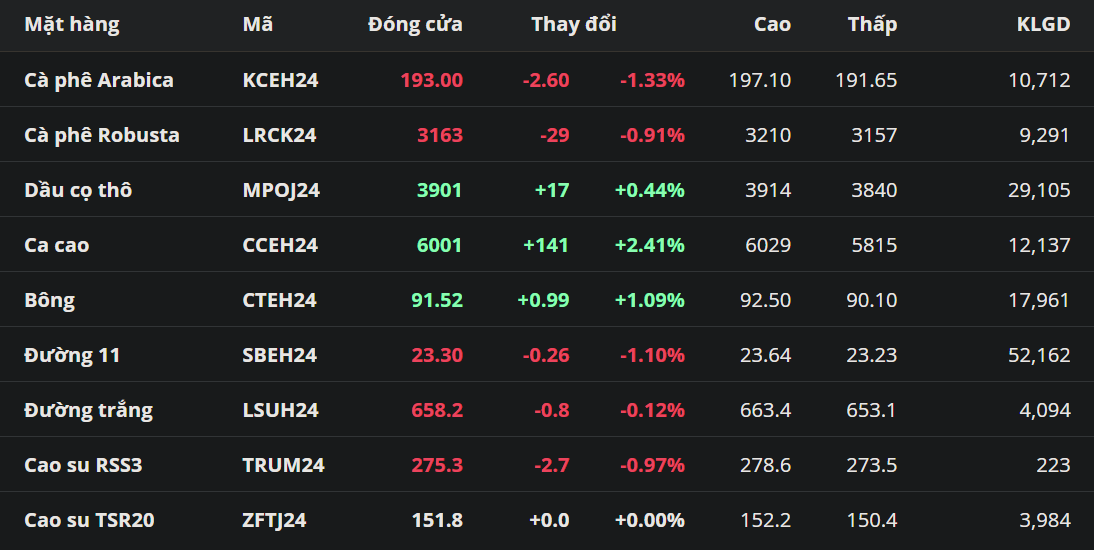This screenshot has width=1094, height=550.
Task: Click the Đường 11 commodity name
Action: [72, 355]
